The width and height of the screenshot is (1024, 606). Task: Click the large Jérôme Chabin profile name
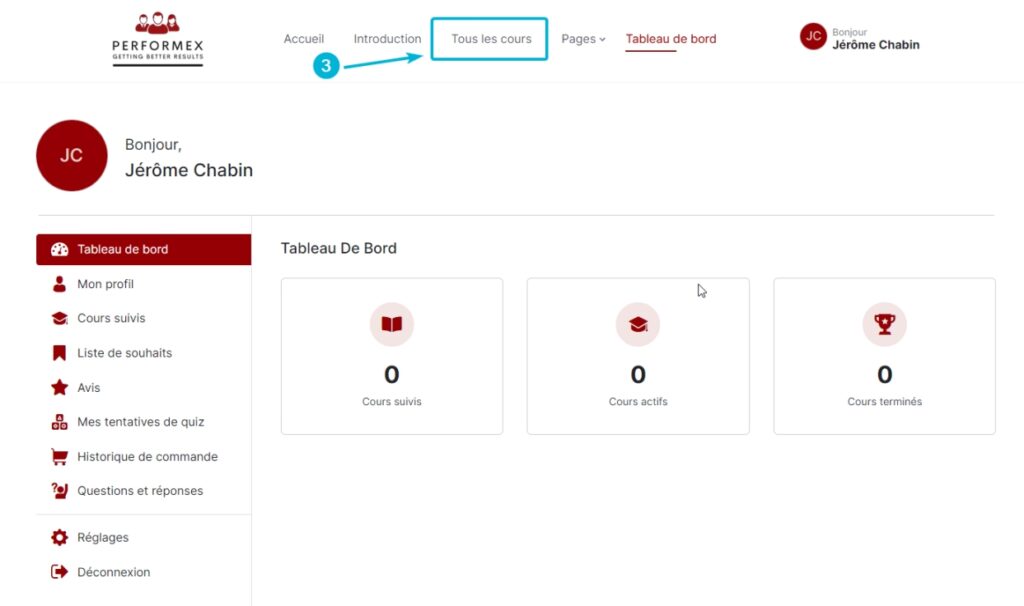pos(189,170)
